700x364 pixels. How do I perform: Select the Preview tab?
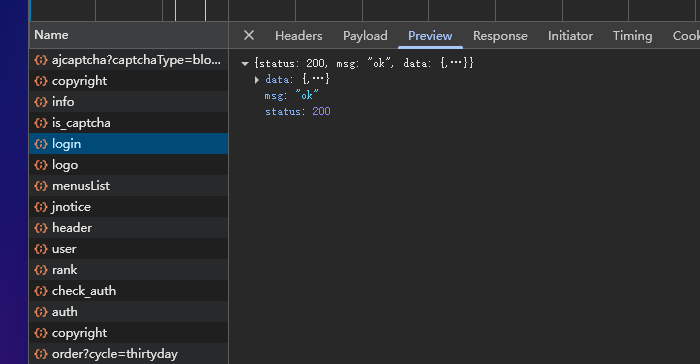tap(430, 36)
